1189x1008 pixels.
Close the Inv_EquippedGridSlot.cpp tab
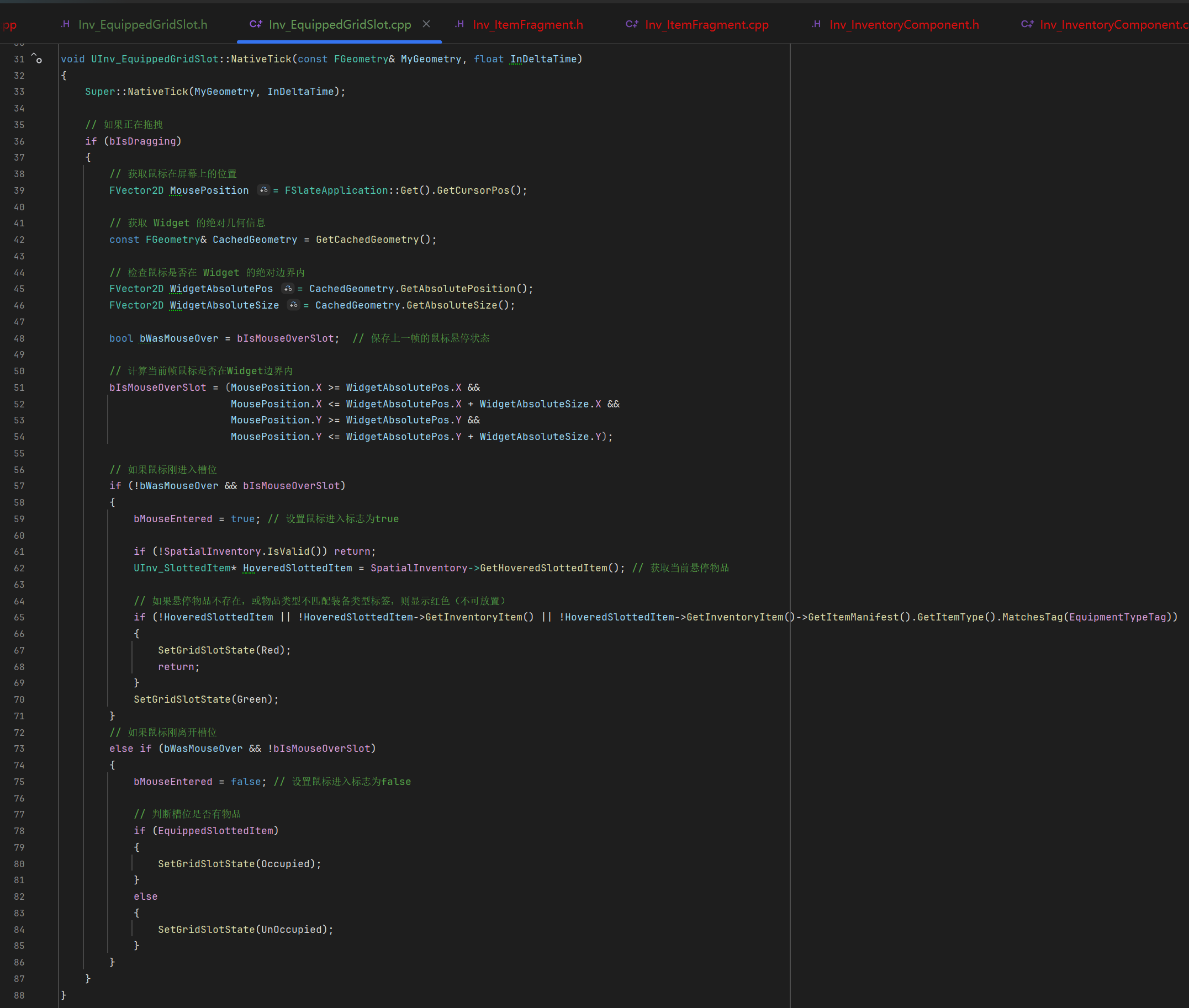point(426,24)
